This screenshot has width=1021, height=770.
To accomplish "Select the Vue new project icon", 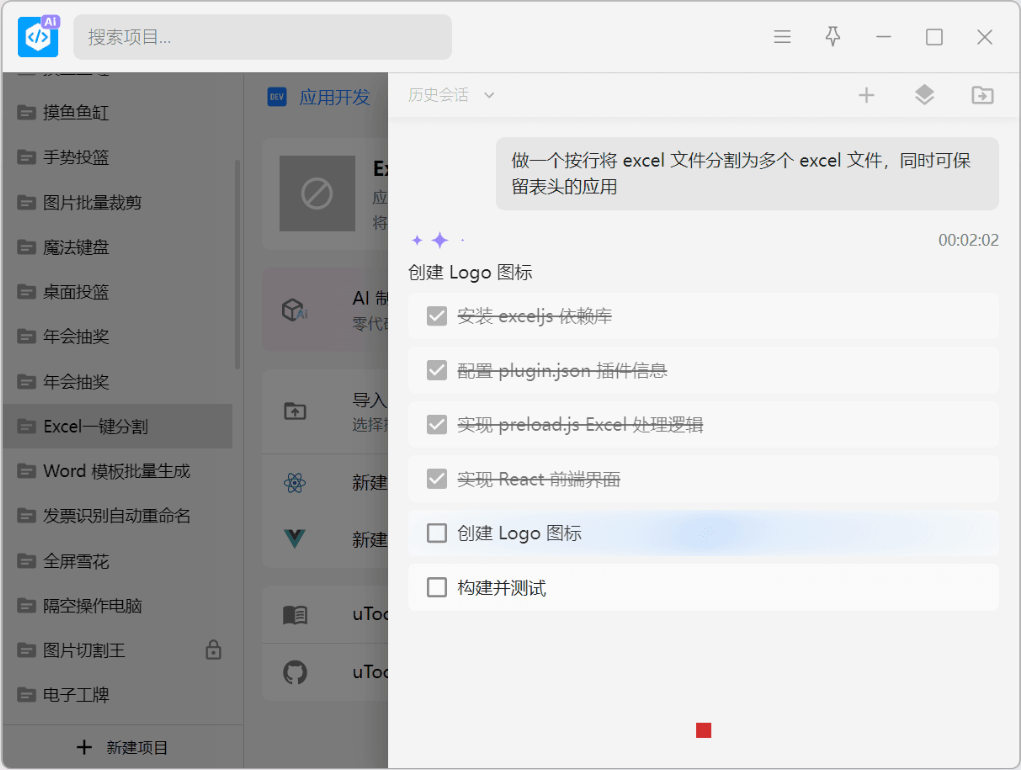I will 294,539.
